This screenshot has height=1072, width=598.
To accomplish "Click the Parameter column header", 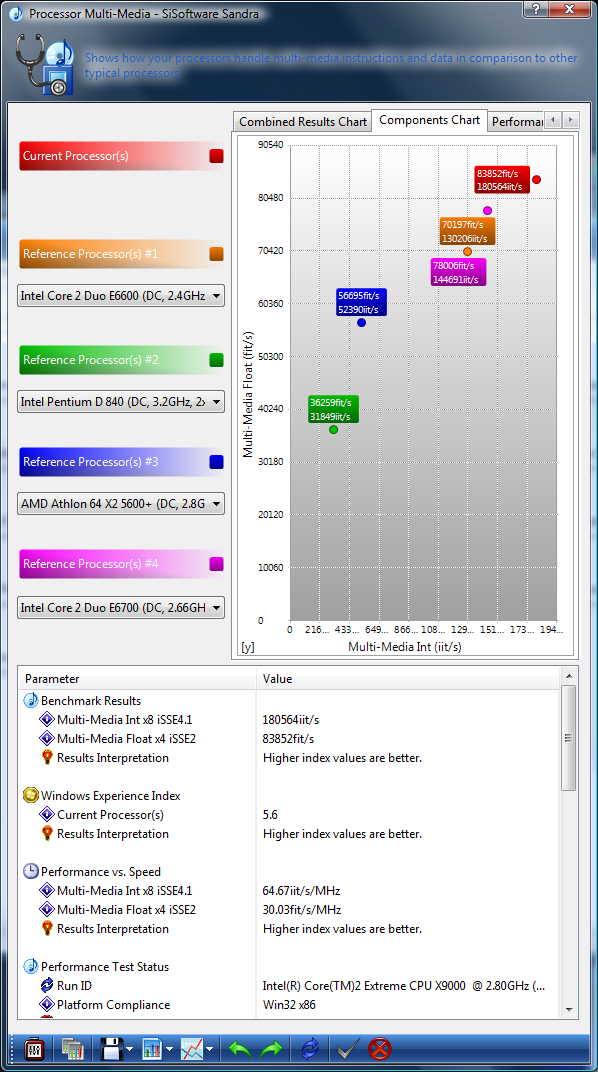I will (x=138, y=679).
